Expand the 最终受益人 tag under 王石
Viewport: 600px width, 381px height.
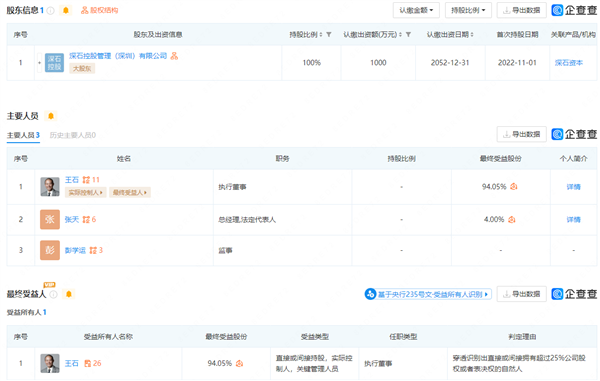pos(130,192)
